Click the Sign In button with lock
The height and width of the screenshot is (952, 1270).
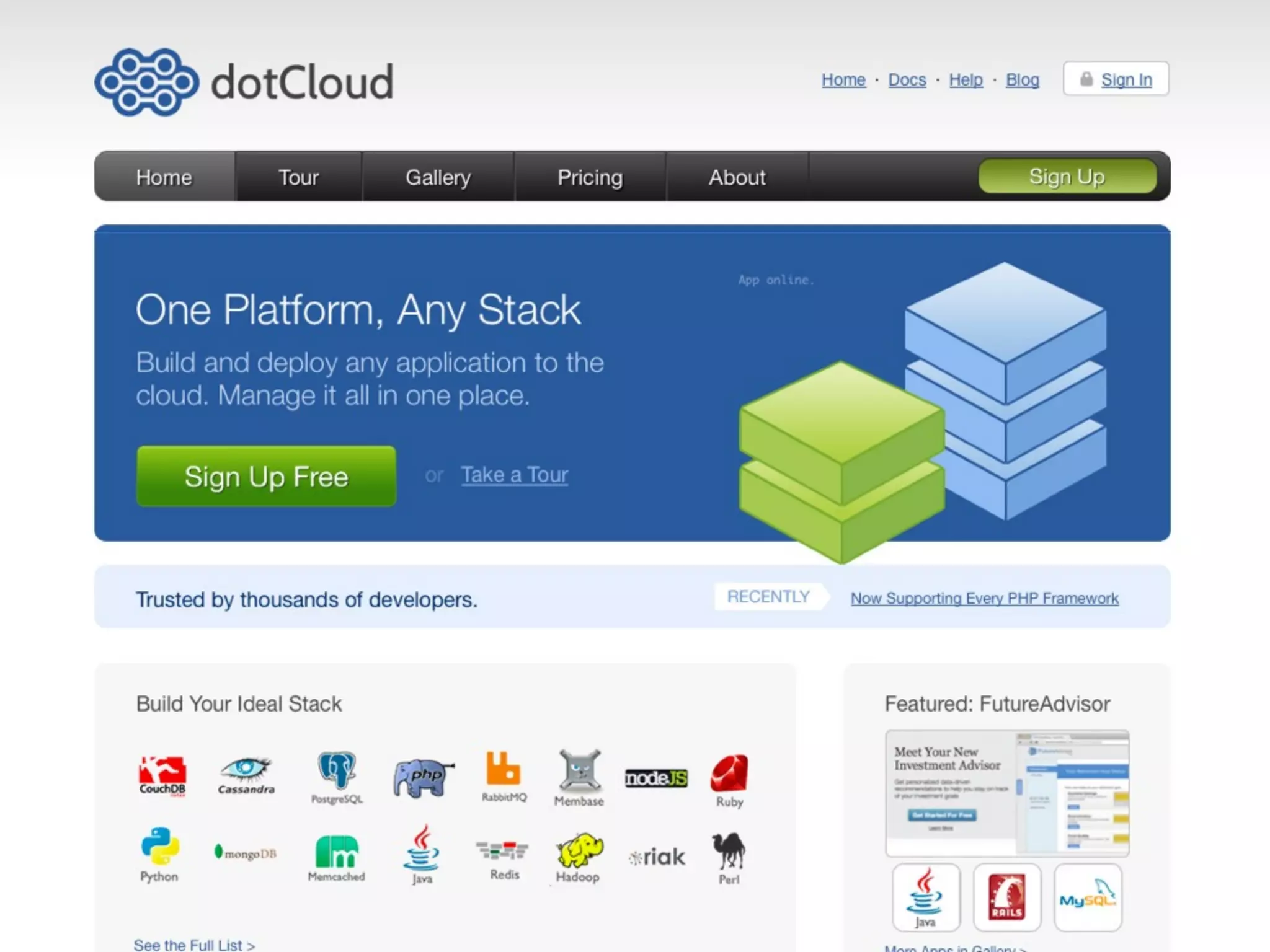coord(1116,79)
